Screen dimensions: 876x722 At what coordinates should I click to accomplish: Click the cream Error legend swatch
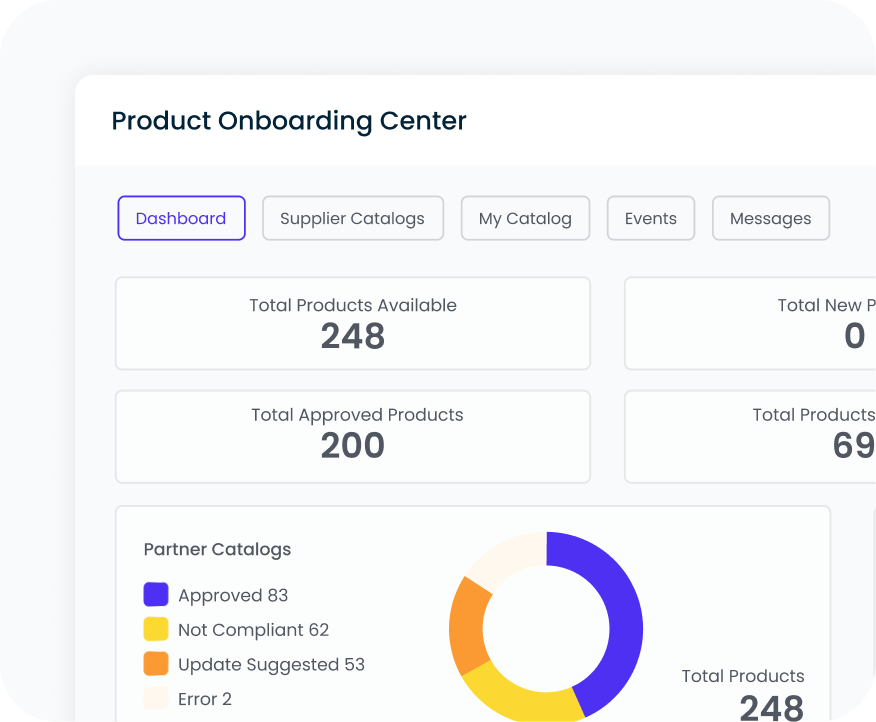tap(155, 698)
